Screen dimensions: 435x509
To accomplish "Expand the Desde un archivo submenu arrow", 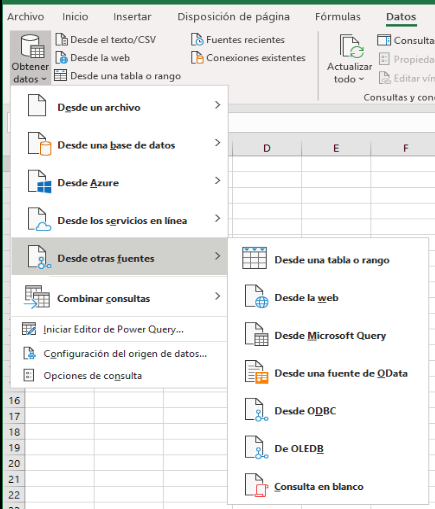I will [x=218, y=105].
